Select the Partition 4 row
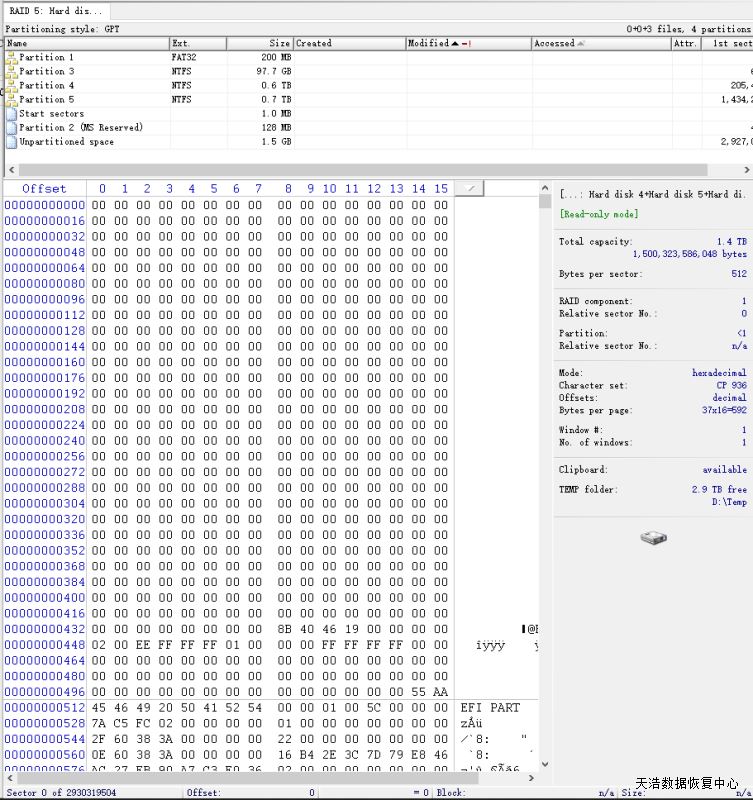 tap(46, 86)
